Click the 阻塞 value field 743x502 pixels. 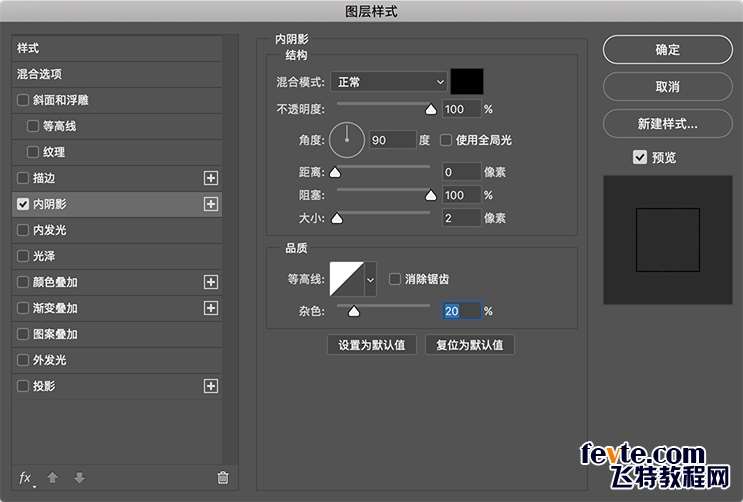461,195
